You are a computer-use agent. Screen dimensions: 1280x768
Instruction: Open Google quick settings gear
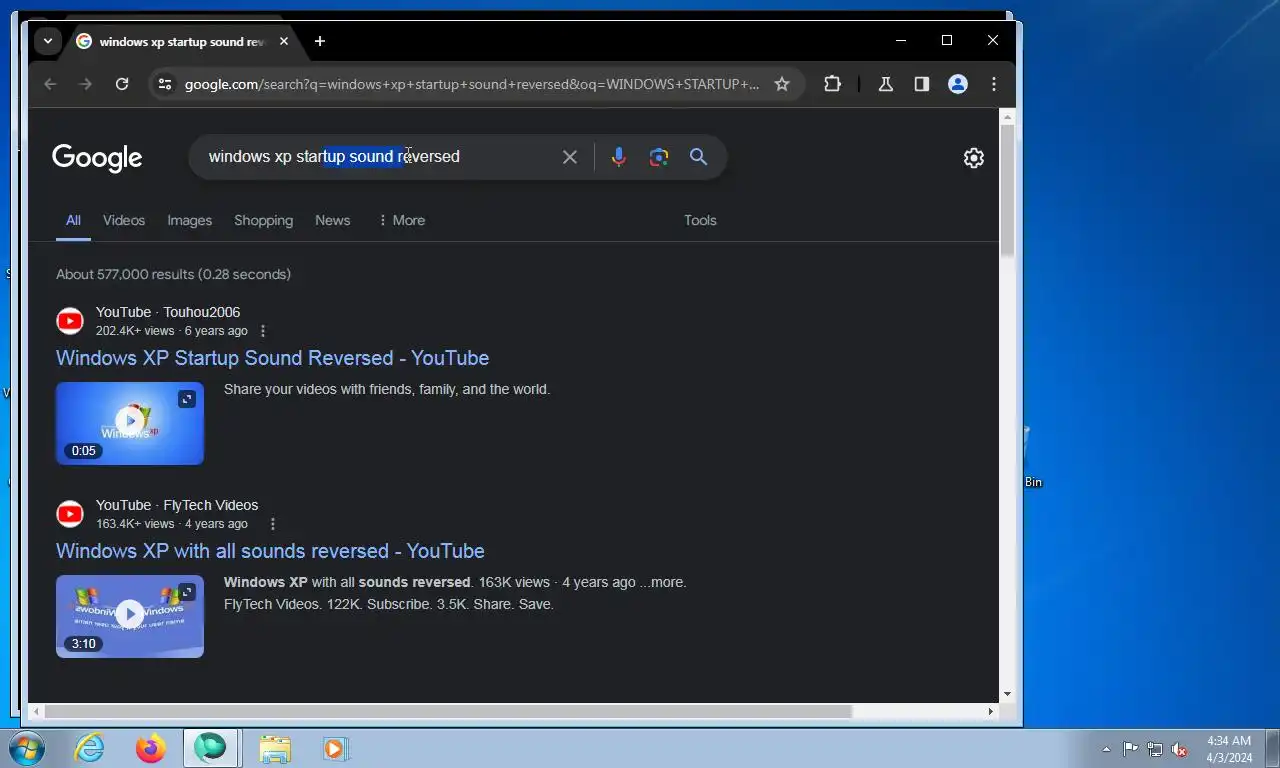974,158
